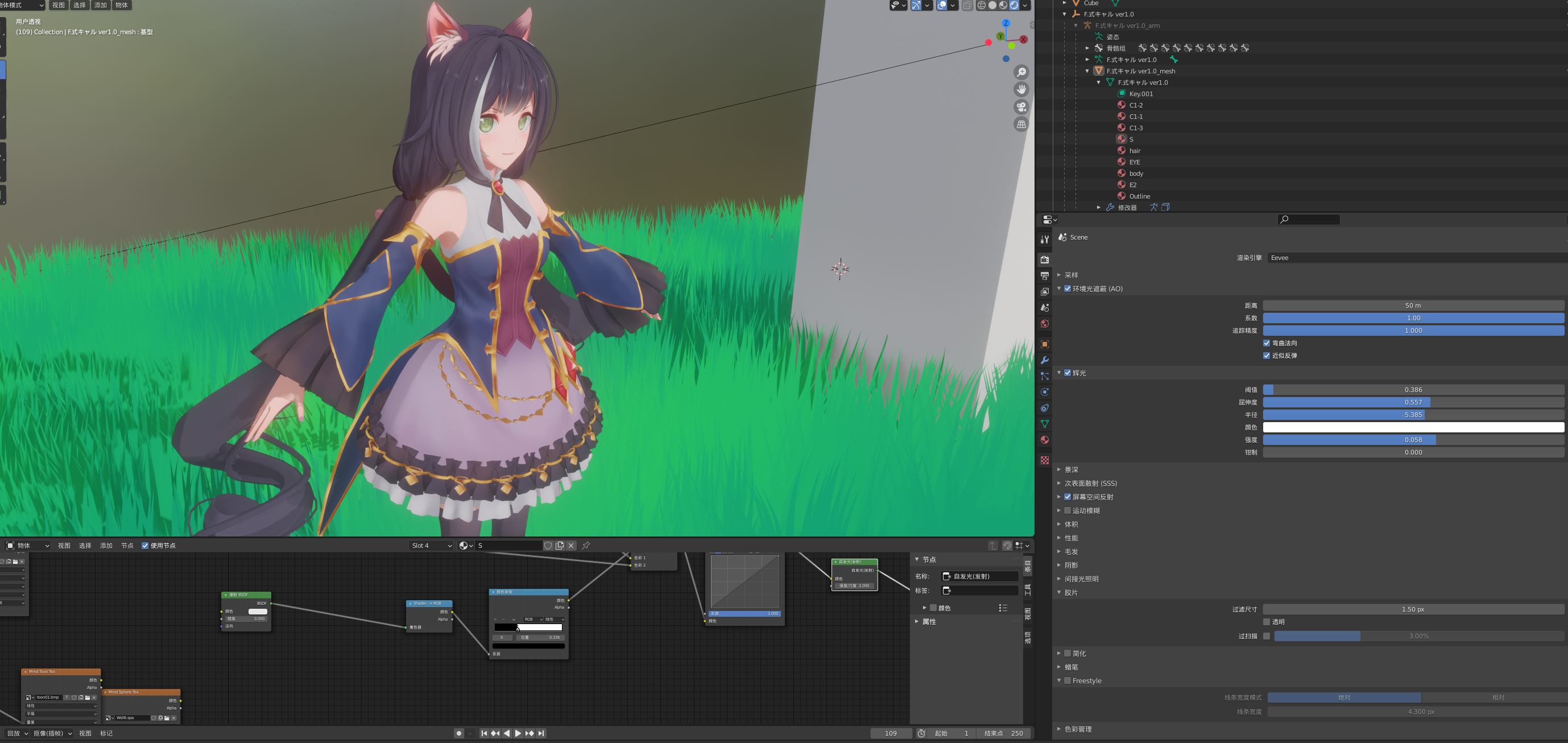Open the render engine Eevee dropdown
The height and width of the screenshot is (743, 1568).
(x=1417, y=258)
